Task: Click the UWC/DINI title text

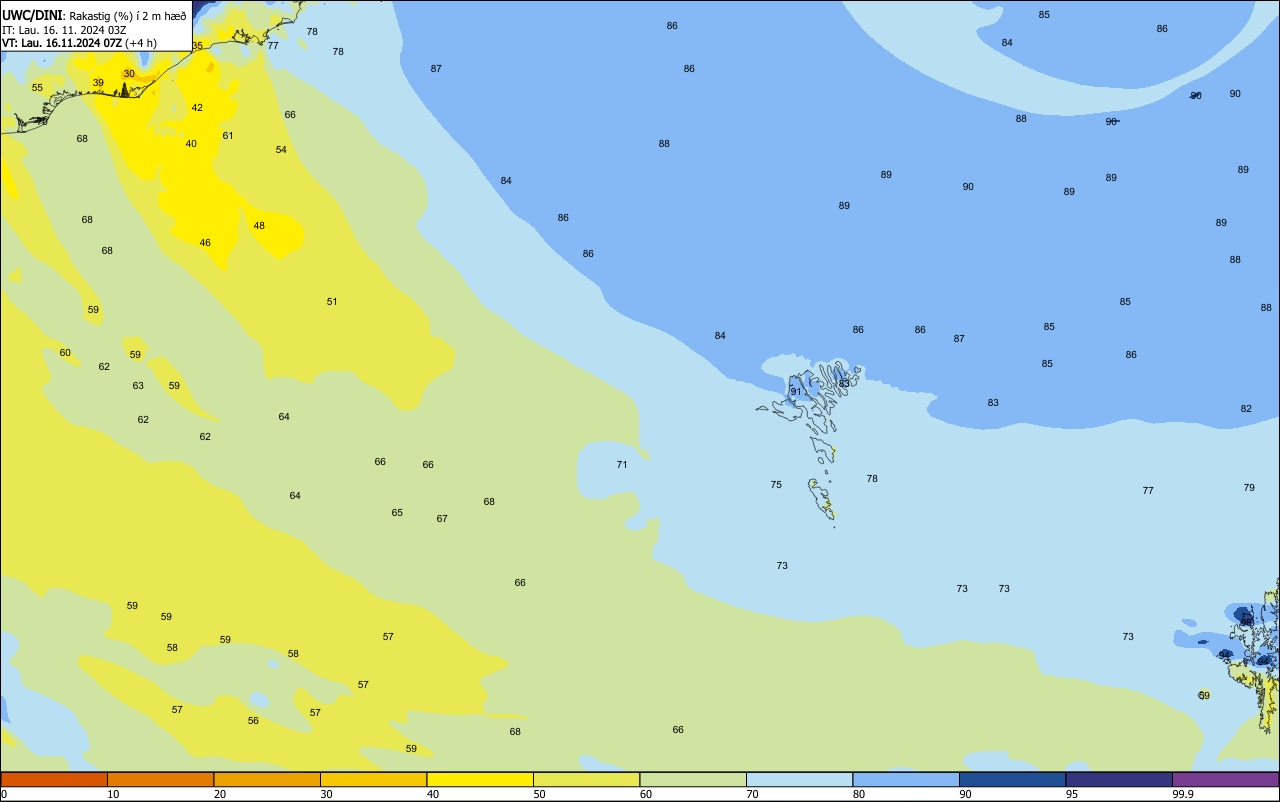Action: 33,16
